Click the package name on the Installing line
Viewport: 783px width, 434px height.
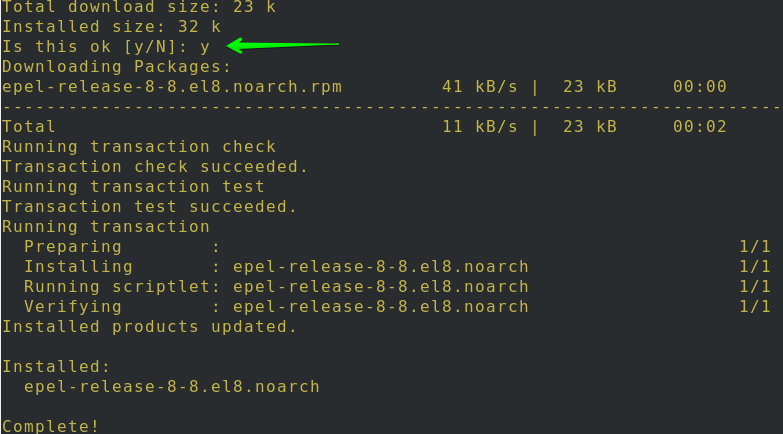[x=380, y=267]
